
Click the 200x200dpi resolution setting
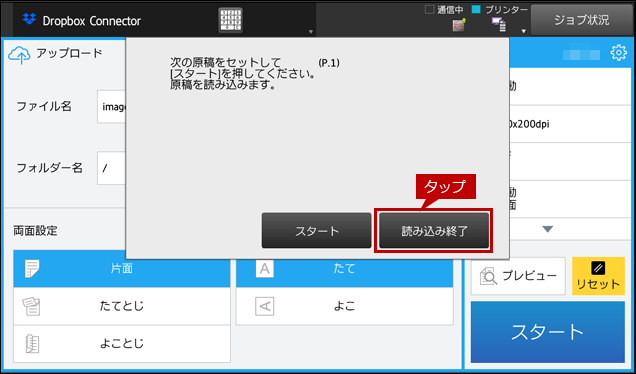(570, 124)
